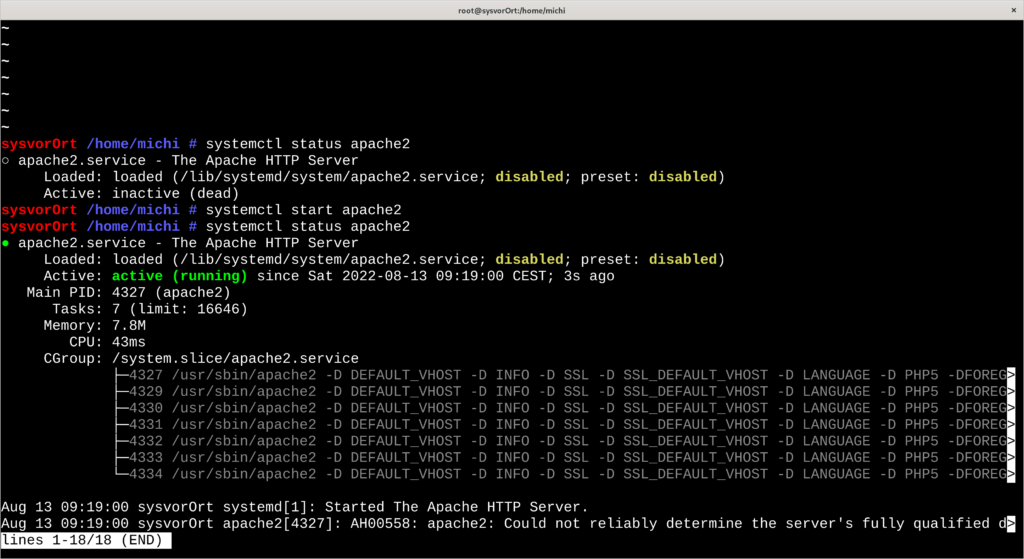Screen dimensions: 1024x559
Task: Click first "apache2.service - The Apache HTTP Server" line
Action: click(x=188, y=161)
